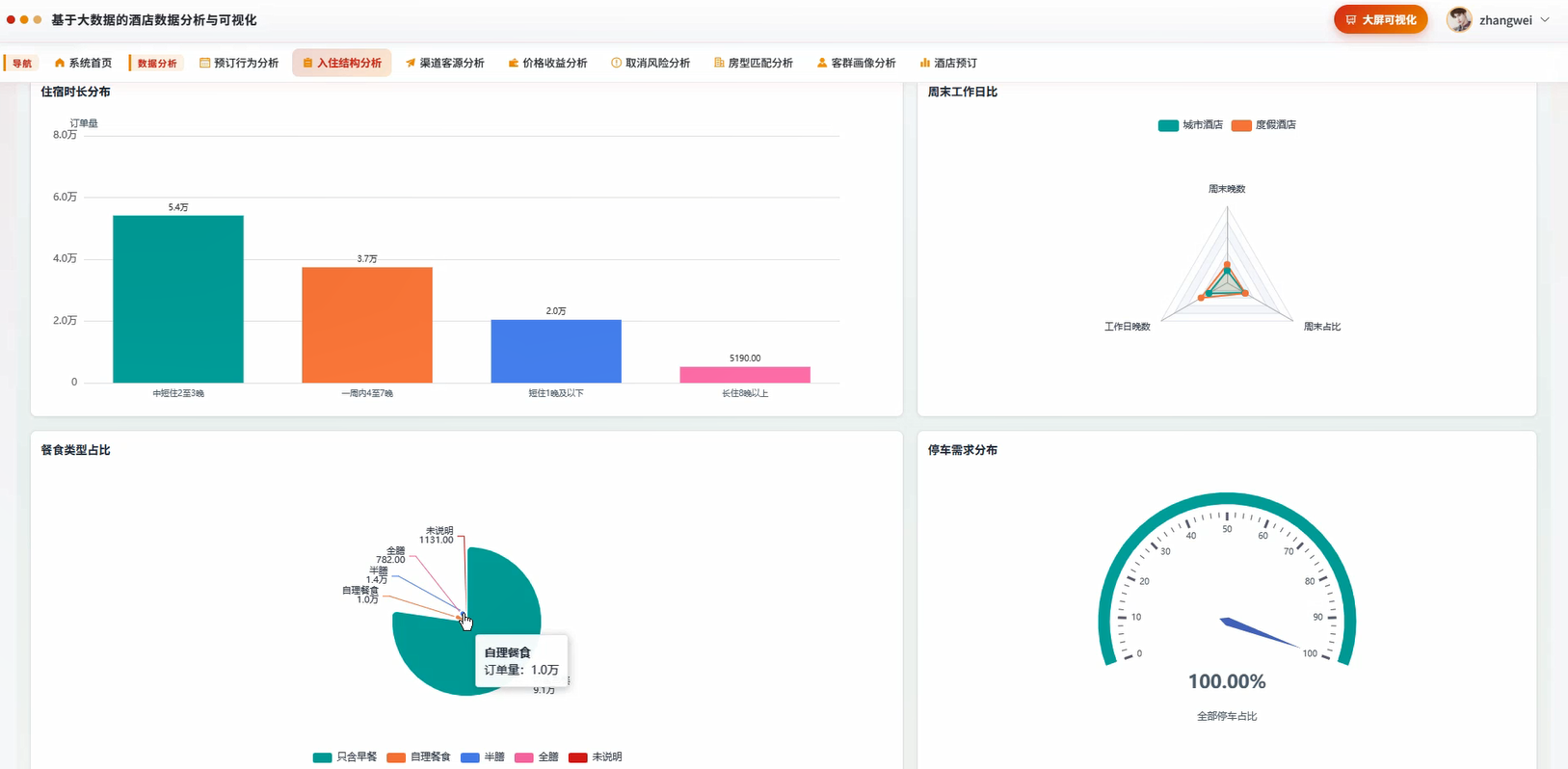The image size is (1568, 769).
Task: Toggle 全膳 legend in pie chart
Action: click(537, 757)
